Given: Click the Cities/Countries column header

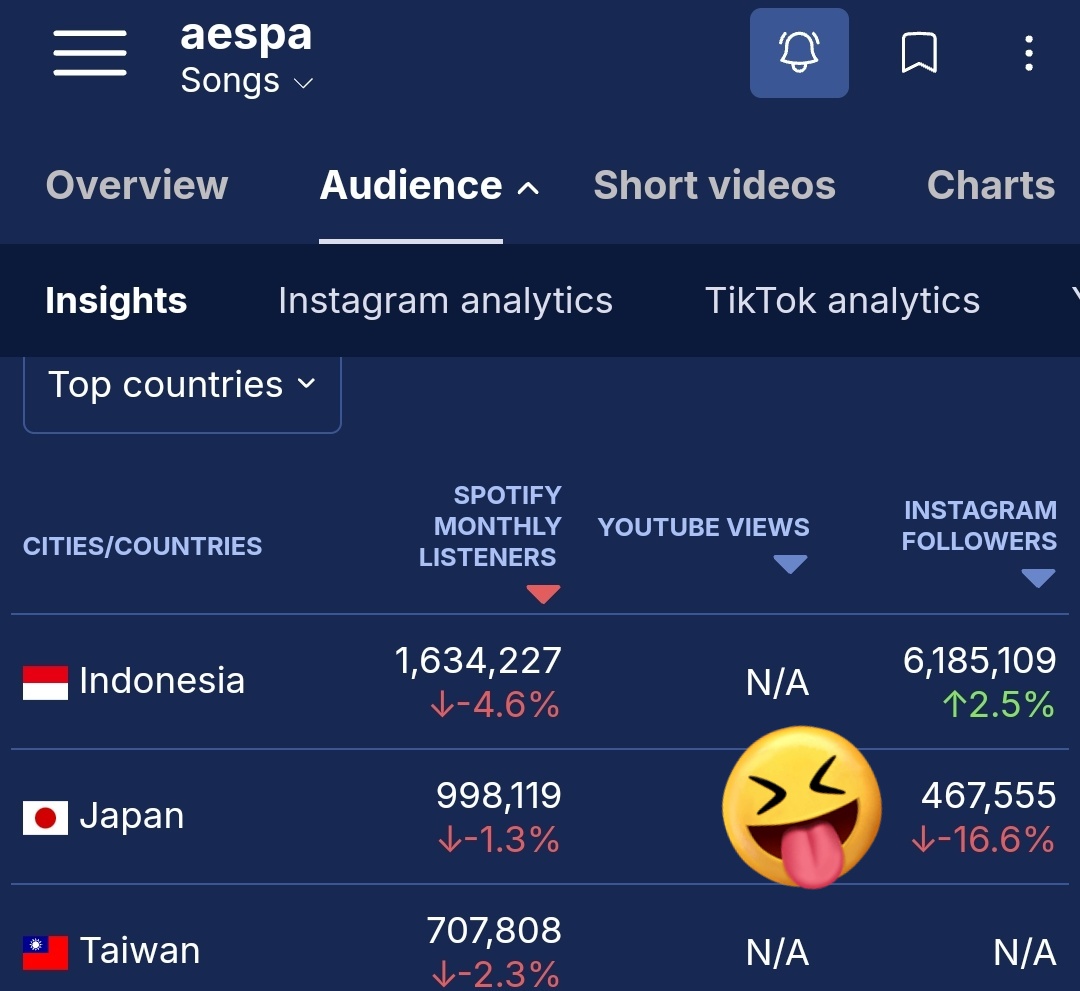Looking at the screenshot, I should coord(143,546).
